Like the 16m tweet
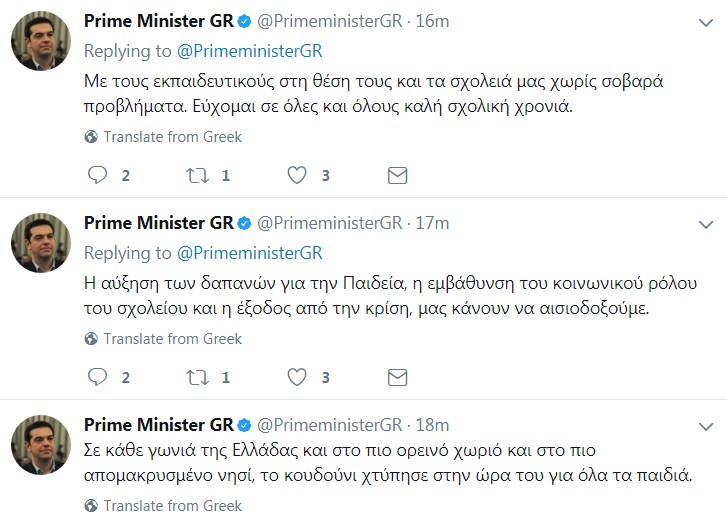 click(297, 175)
